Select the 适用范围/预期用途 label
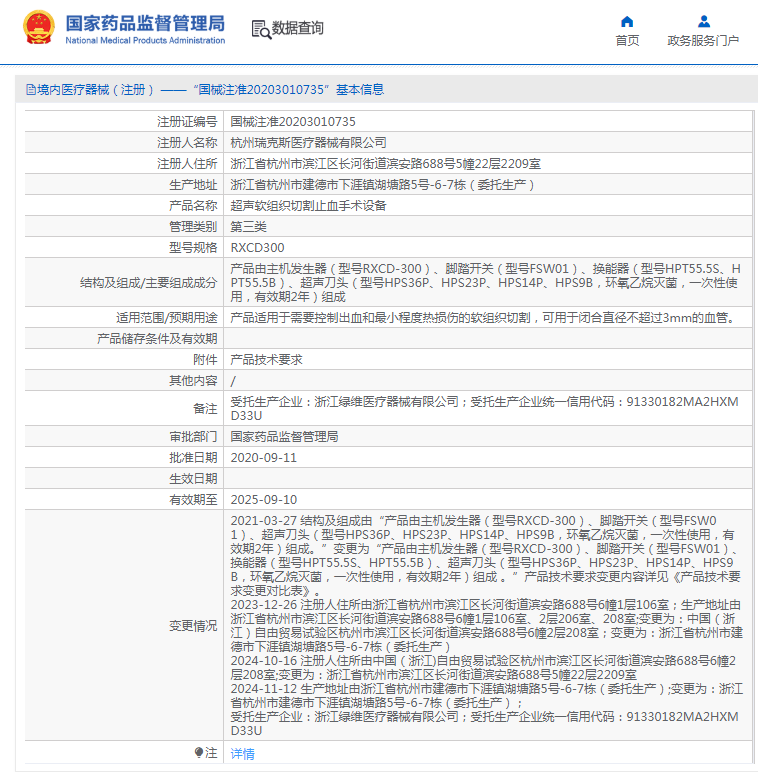758x772 pixels. coord(166,318)
